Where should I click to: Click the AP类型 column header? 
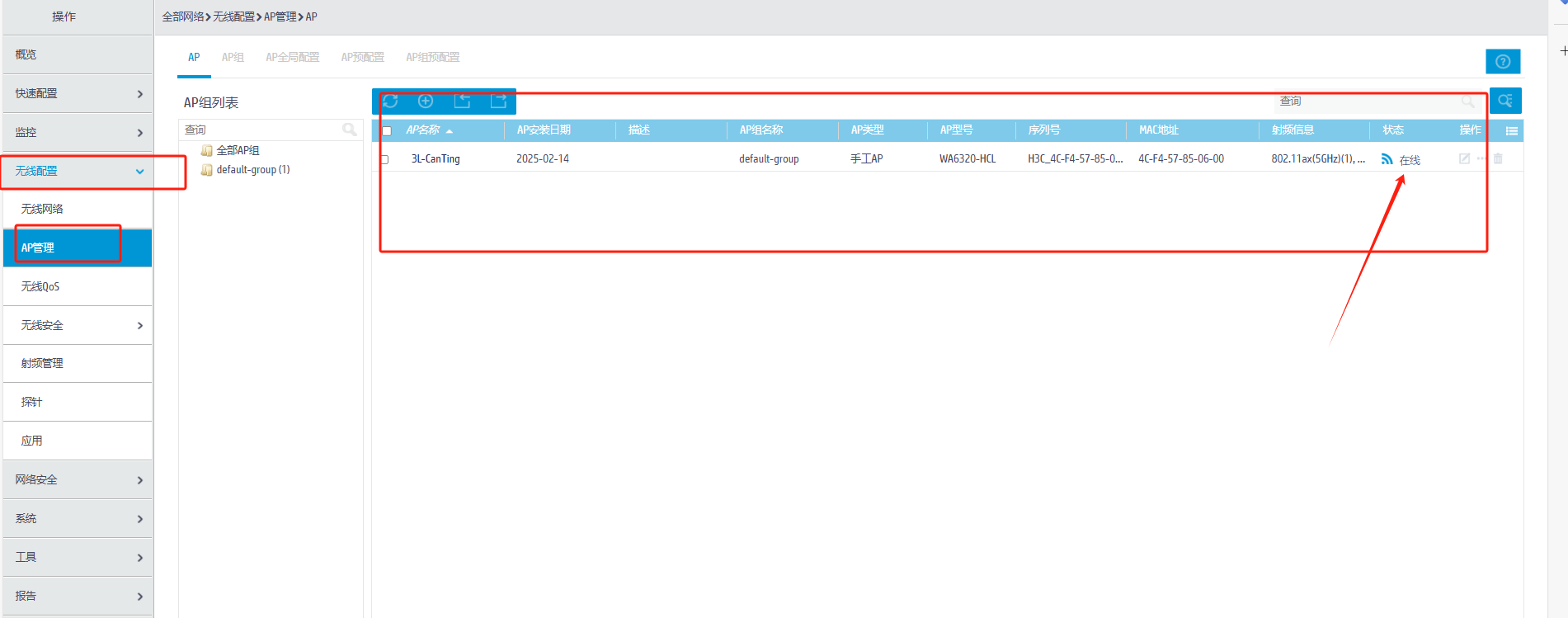point(867,130)
